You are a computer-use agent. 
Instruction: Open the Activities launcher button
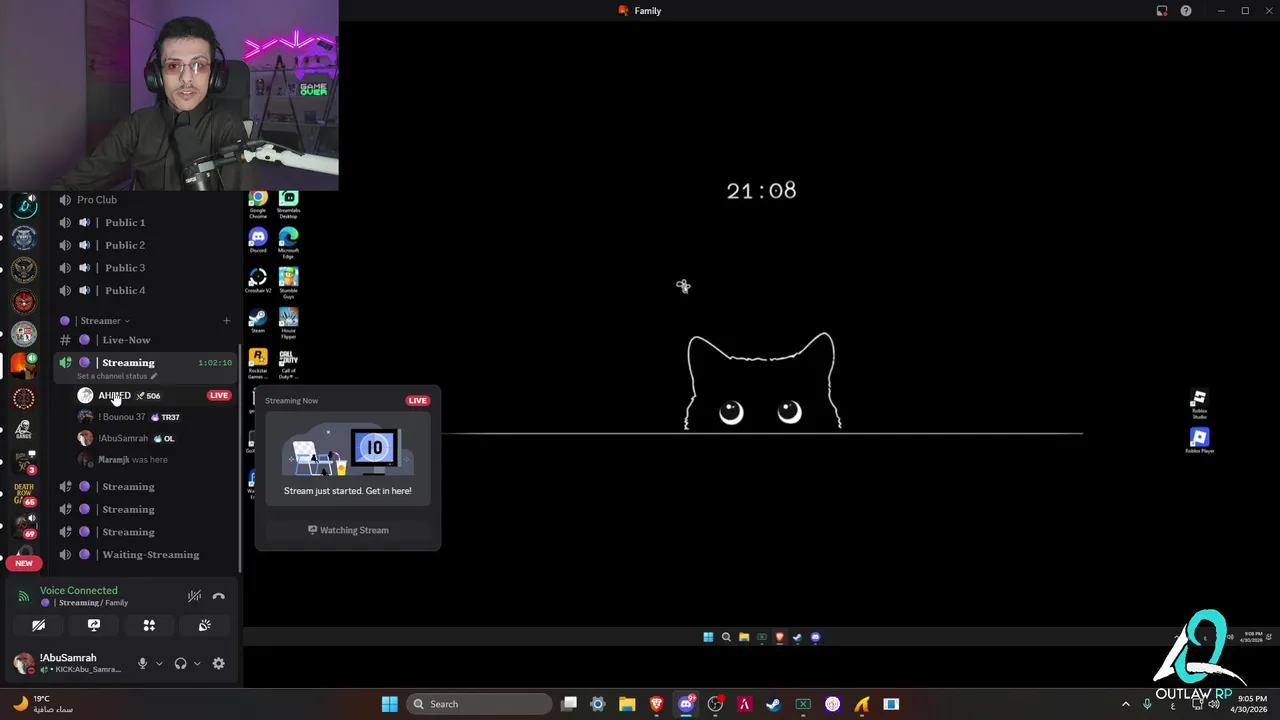pyautogui.click(x=149, y=625)
